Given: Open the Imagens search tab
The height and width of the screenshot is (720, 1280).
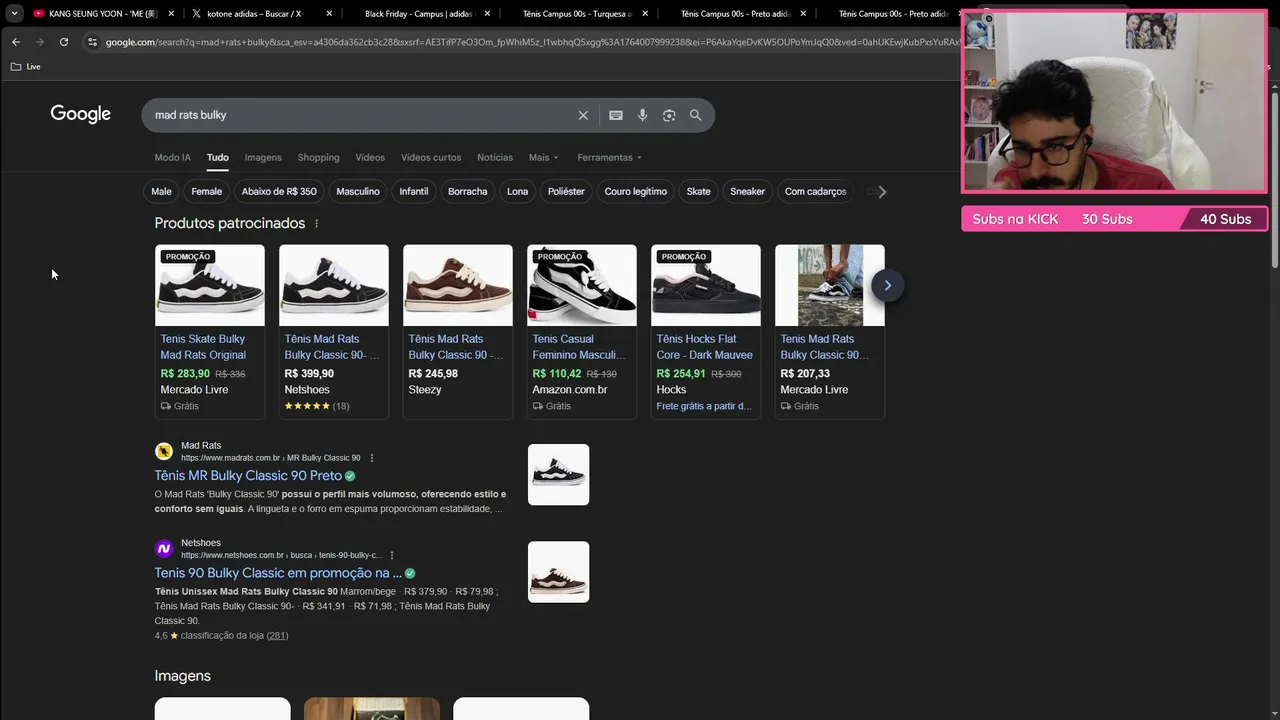Looking at the screenshot, I should click(263, 157).
